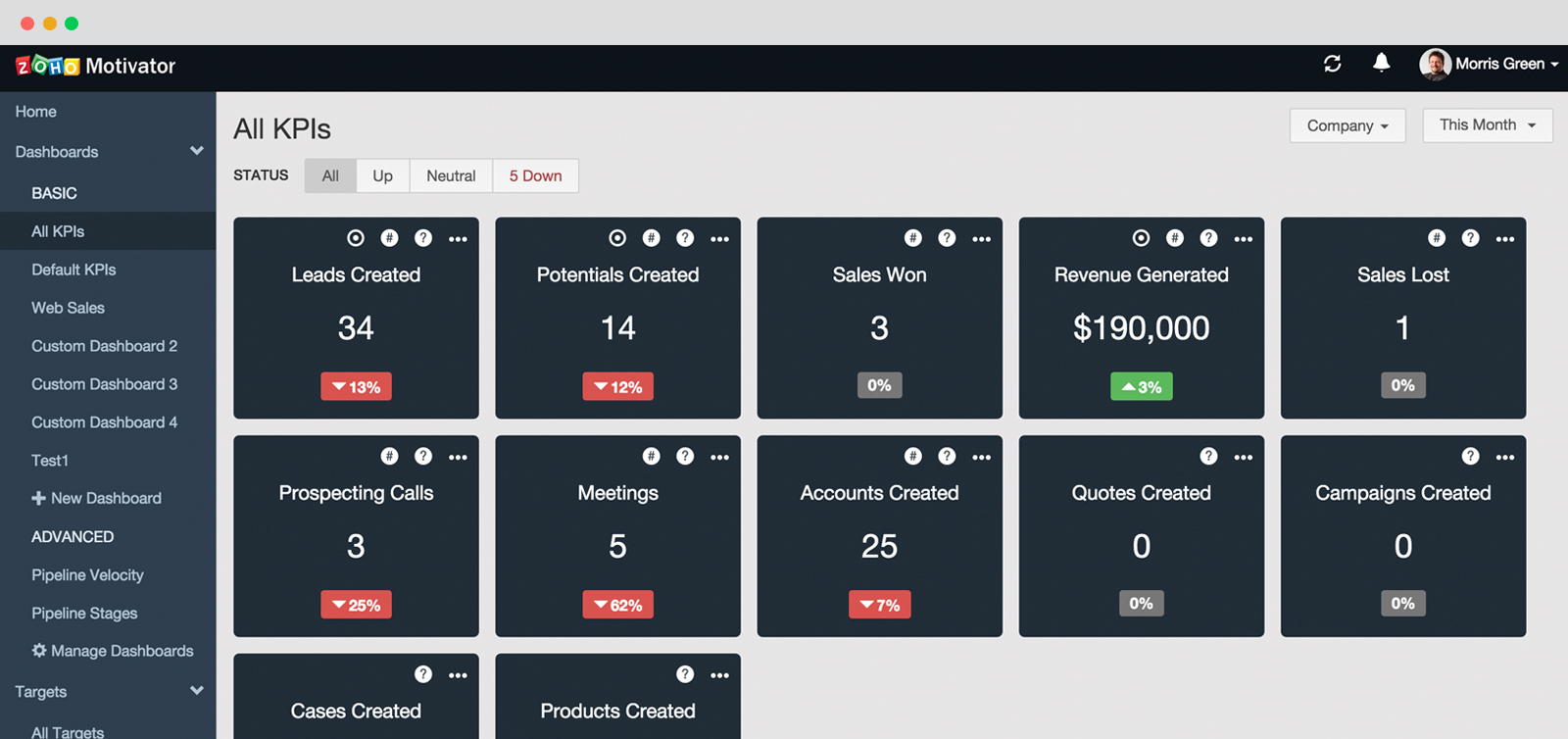Click the Accounts Created value 25
This screenshot has height=739, width=1568.
coord(879,546)
